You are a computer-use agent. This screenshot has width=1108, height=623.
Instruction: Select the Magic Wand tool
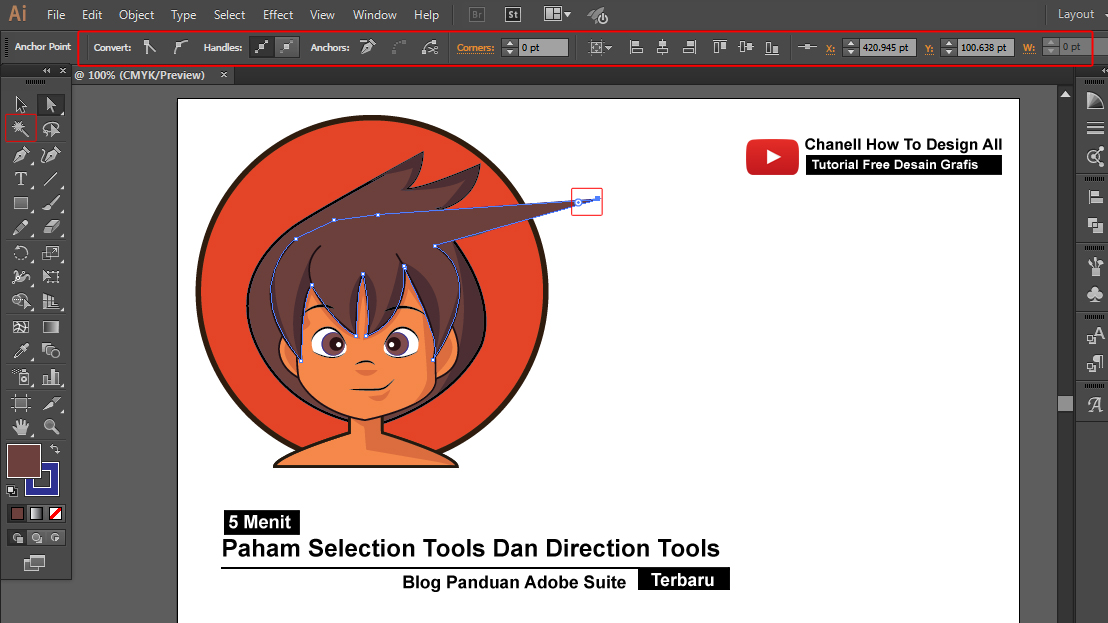pos(20,128)
